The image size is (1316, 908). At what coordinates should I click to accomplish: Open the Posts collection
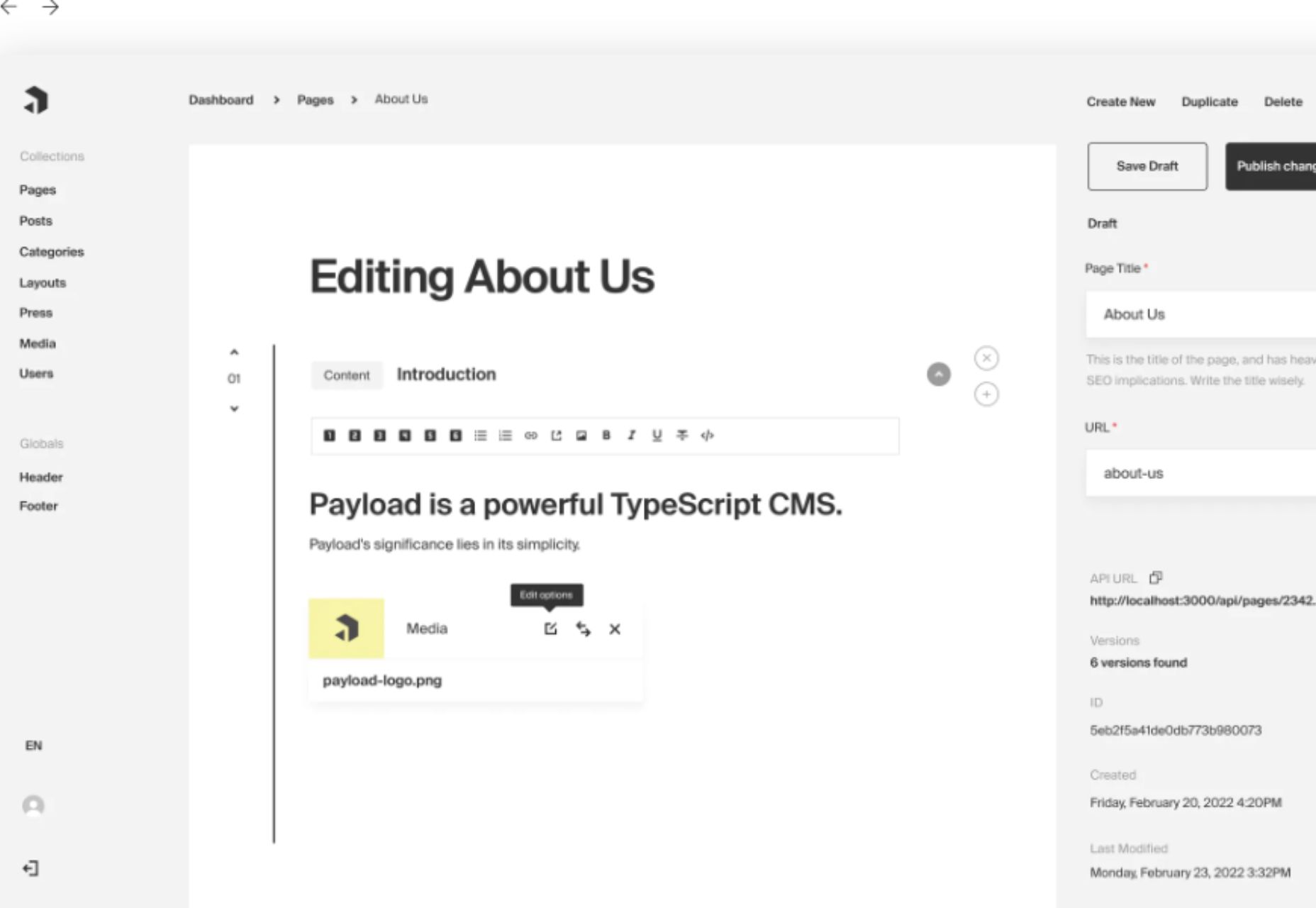click(35, 221)
